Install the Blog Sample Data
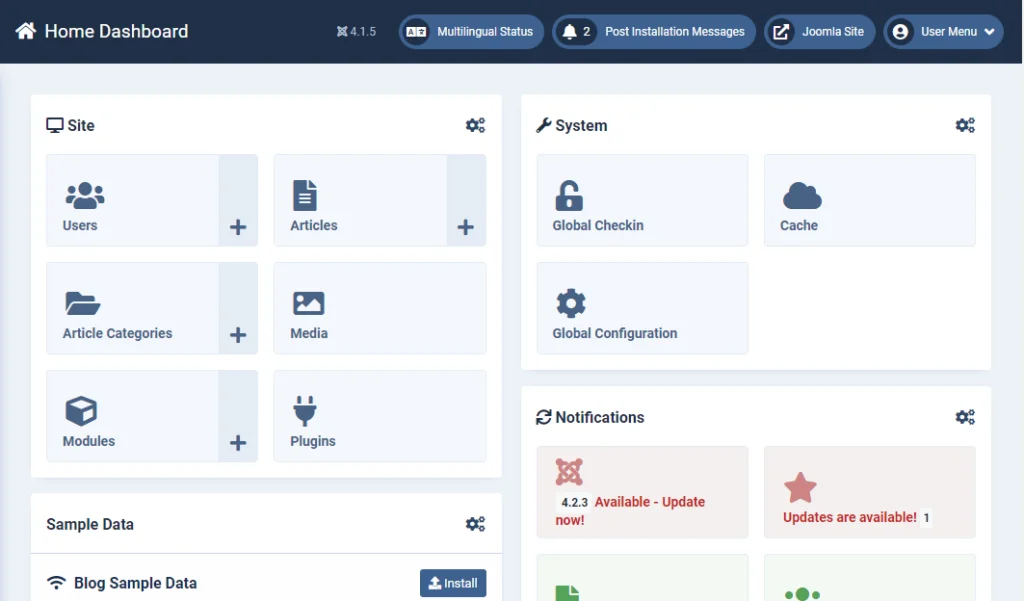 pos(453,583)
